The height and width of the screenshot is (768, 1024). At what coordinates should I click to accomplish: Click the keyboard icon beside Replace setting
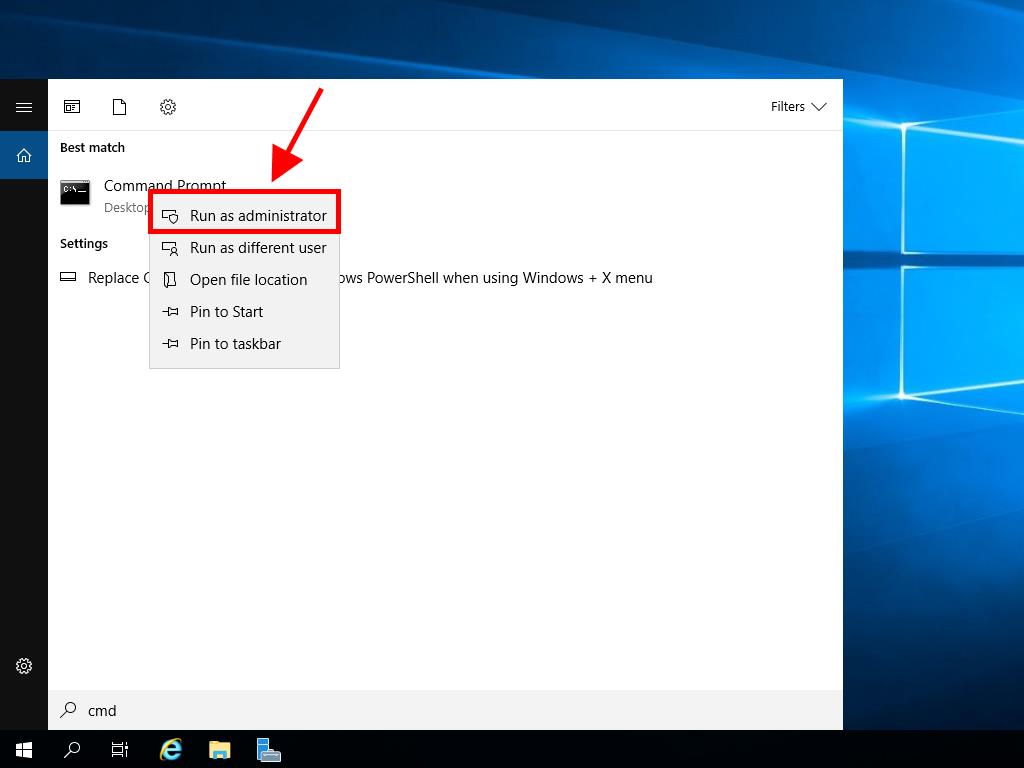click(68, 277)
